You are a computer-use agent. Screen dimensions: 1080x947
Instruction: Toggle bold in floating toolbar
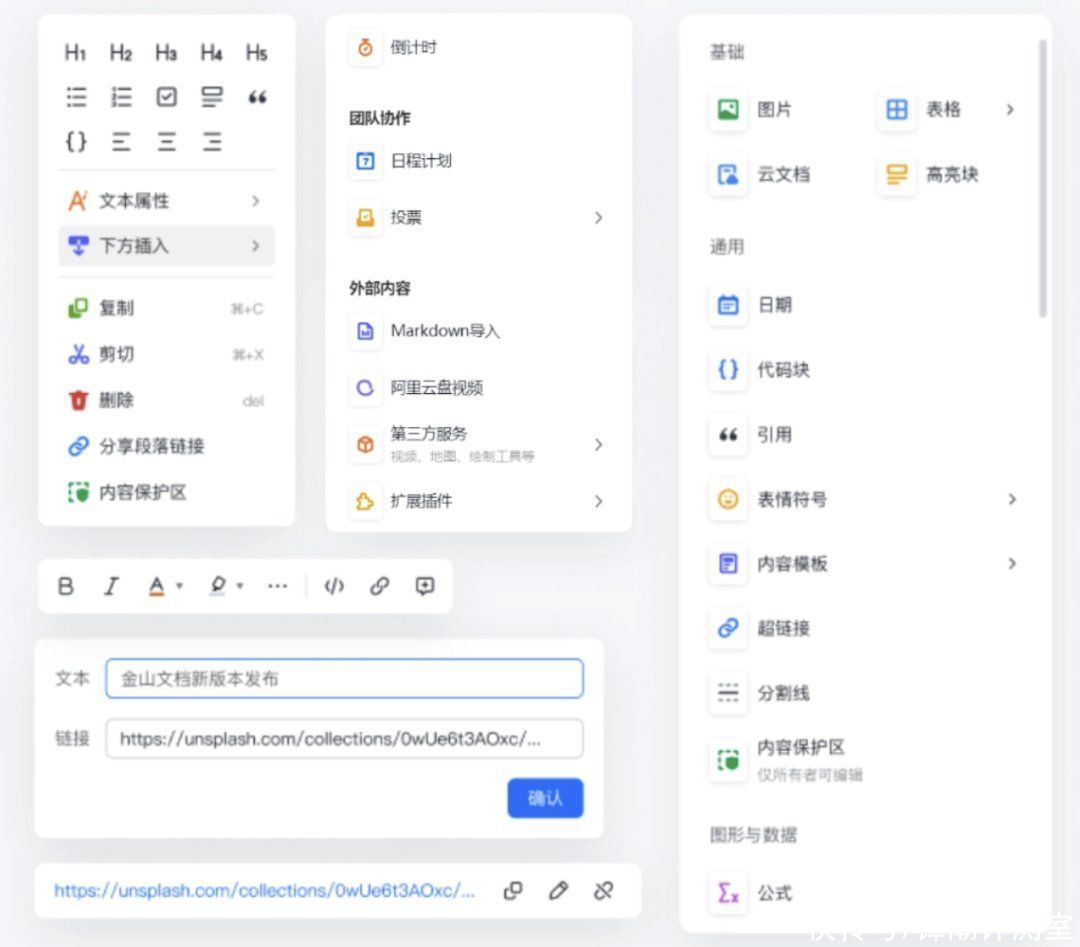(x=65, y=586)
